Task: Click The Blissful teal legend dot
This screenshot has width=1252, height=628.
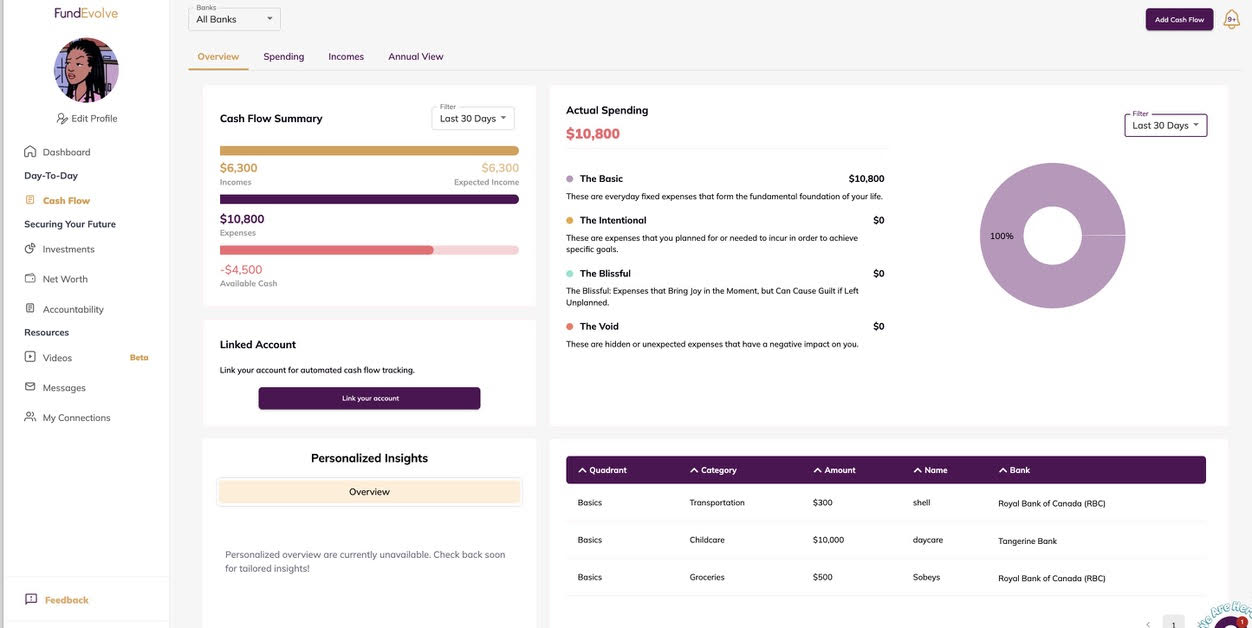Action: (x=570, y=273)
